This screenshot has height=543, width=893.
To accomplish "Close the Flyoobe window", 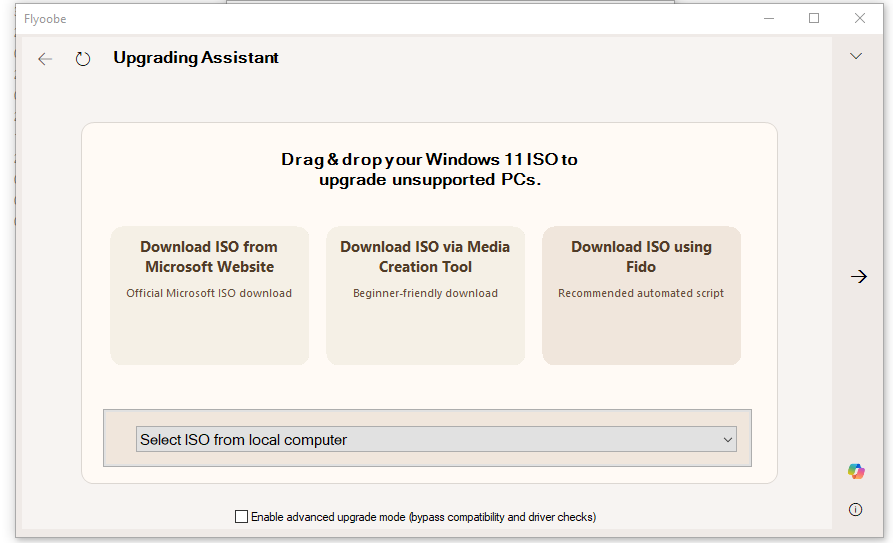I will point(860,18).
